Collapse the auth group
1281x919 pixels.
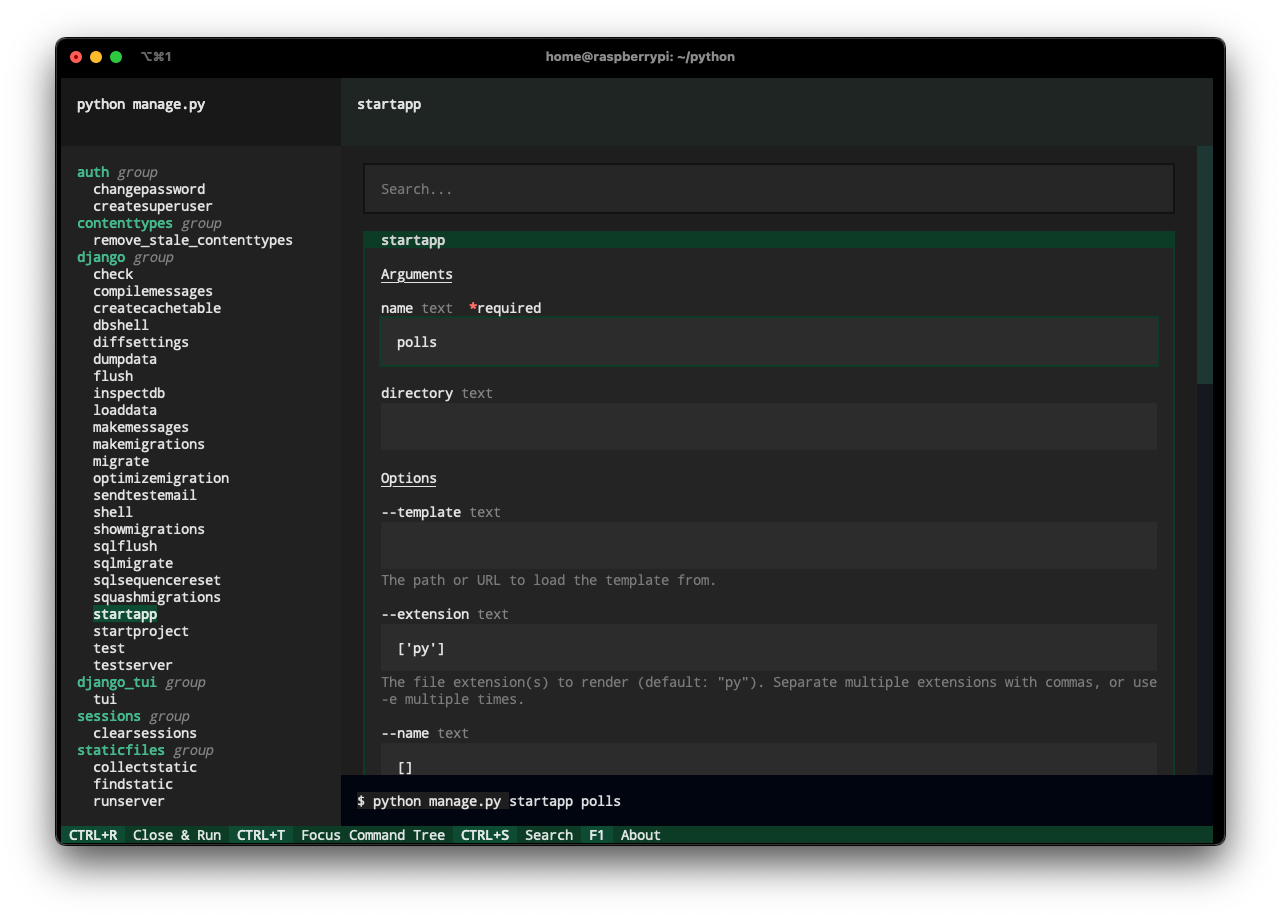(117, 172)
